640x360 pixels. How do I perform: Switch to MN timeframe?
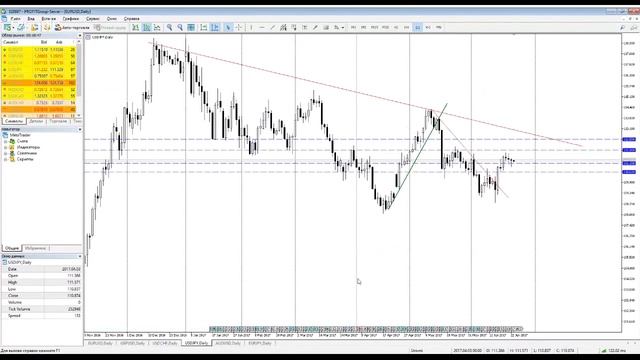(439, 27)
